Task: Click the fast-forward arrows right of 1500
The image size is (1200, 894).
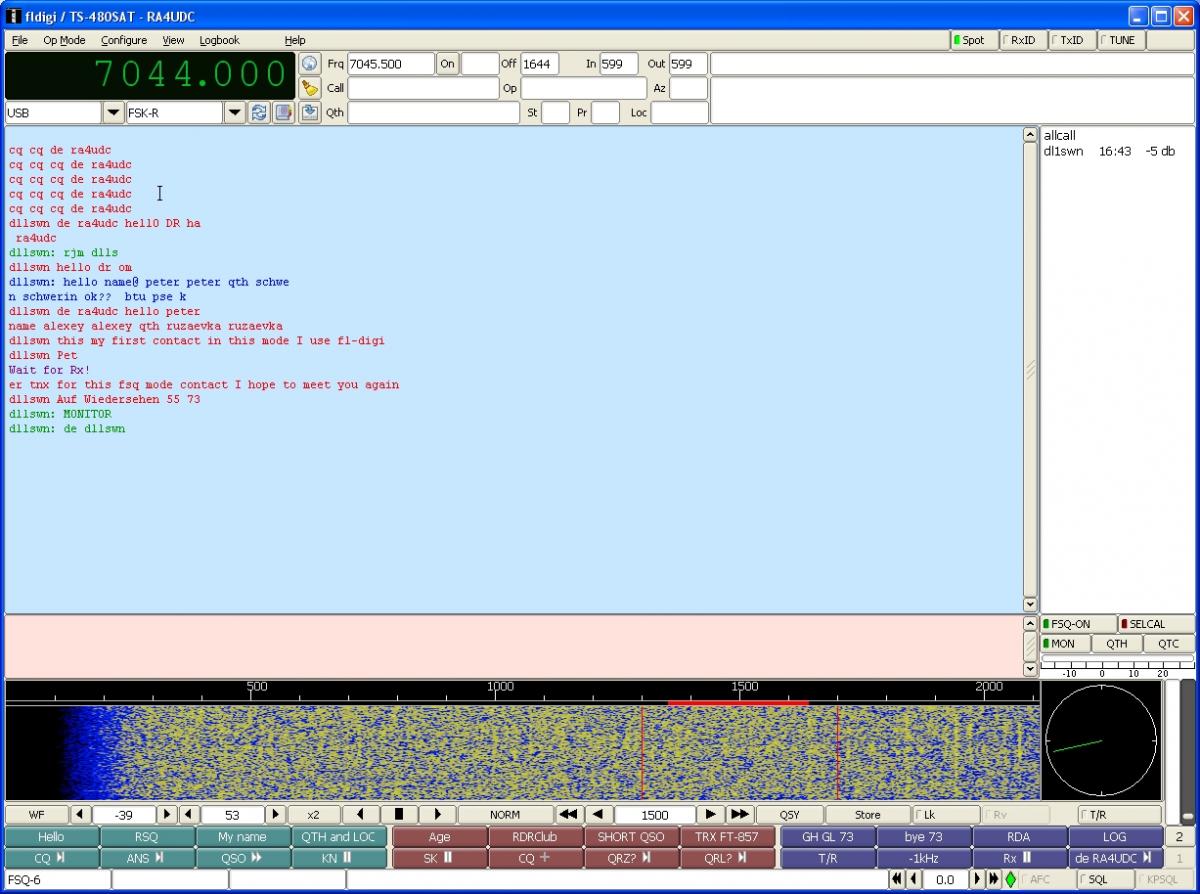Action: point(739,815)
